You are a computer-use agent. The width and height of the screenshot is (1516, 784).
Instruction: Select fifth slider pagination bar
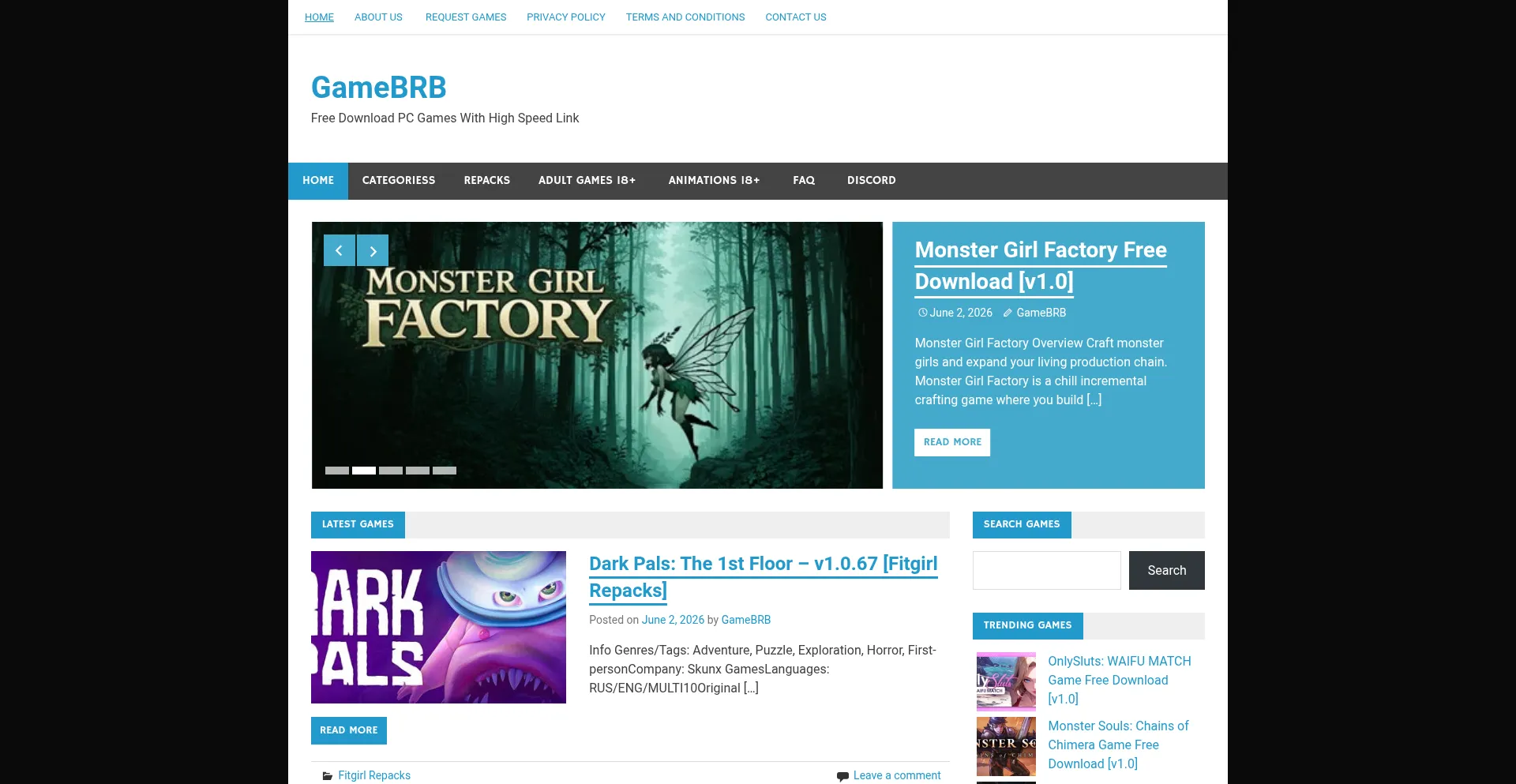click(445, 471)
